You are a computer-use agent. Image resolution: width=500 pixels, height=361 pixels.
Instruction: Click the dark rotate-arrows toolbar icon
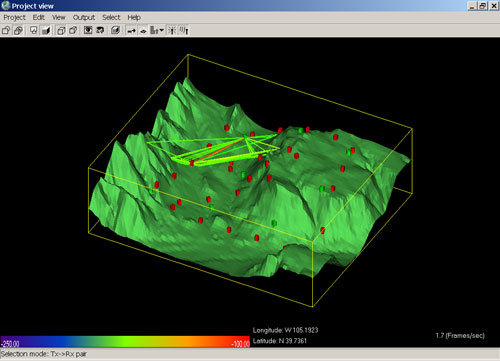[x=100, y=30]
